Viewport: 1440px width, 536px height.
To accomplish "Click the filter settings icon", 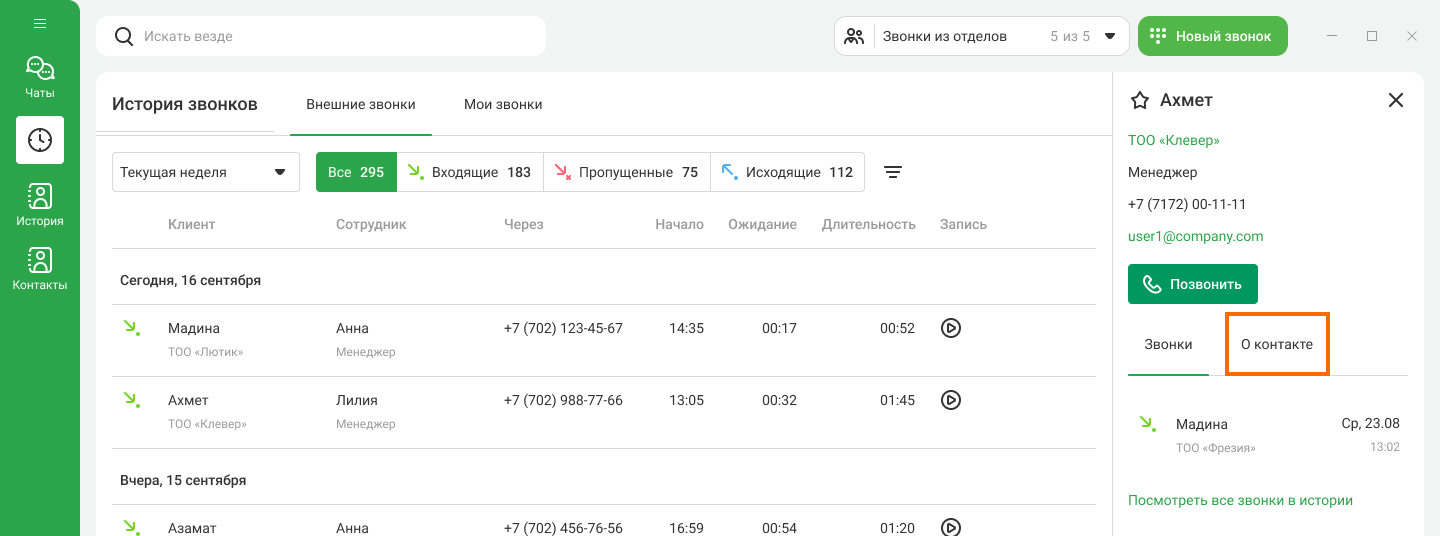I will click(893, 172).
